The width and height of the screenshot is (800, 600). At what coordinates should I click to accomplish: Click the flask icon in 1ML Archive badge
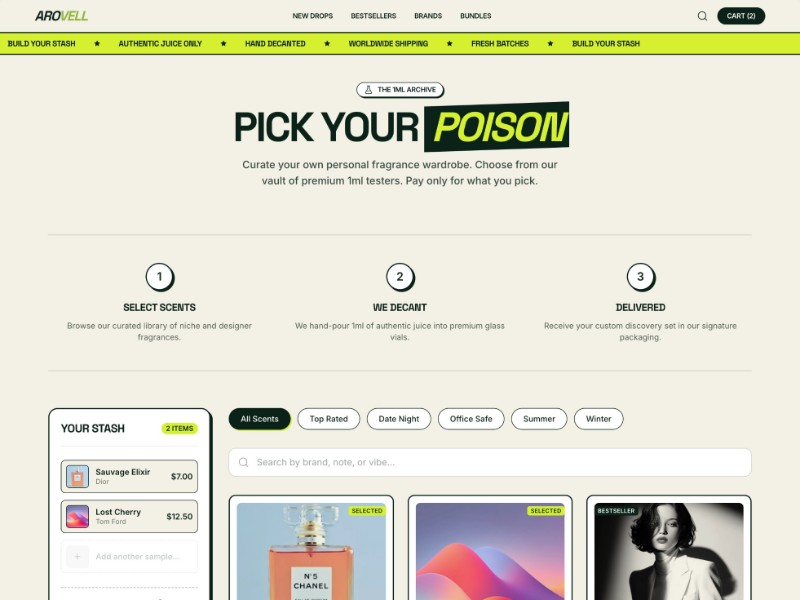[x=368, y=90]
